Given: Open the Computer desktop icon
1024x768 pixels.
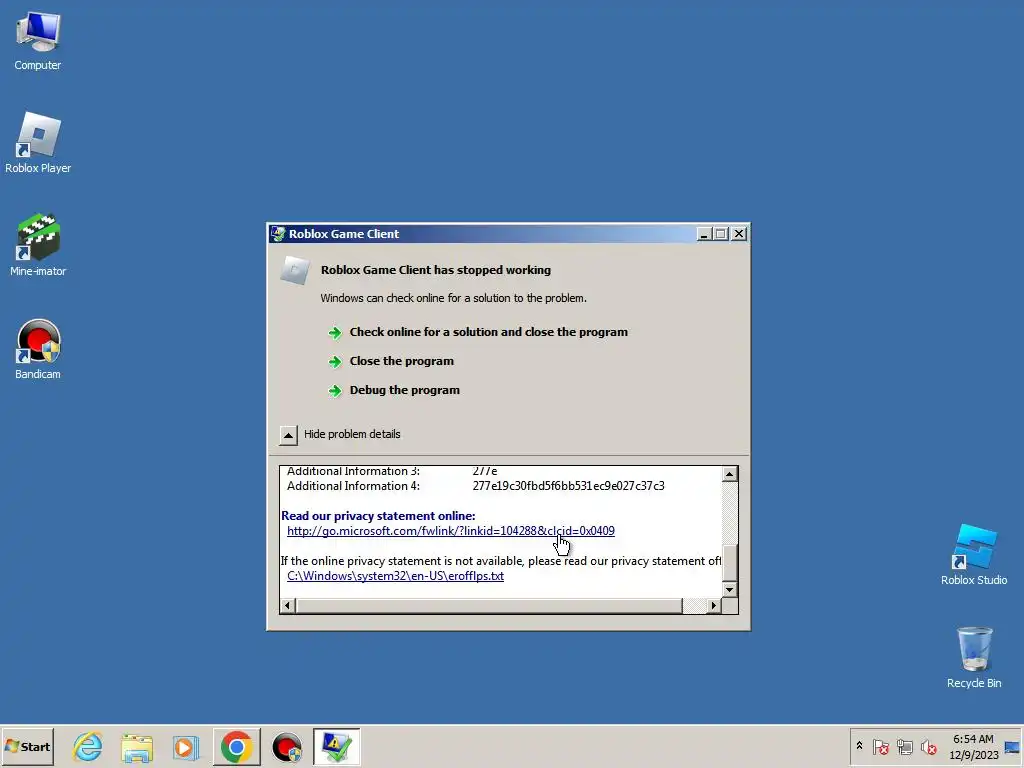Looking at the screenshot, I should [x=38, y=40].
